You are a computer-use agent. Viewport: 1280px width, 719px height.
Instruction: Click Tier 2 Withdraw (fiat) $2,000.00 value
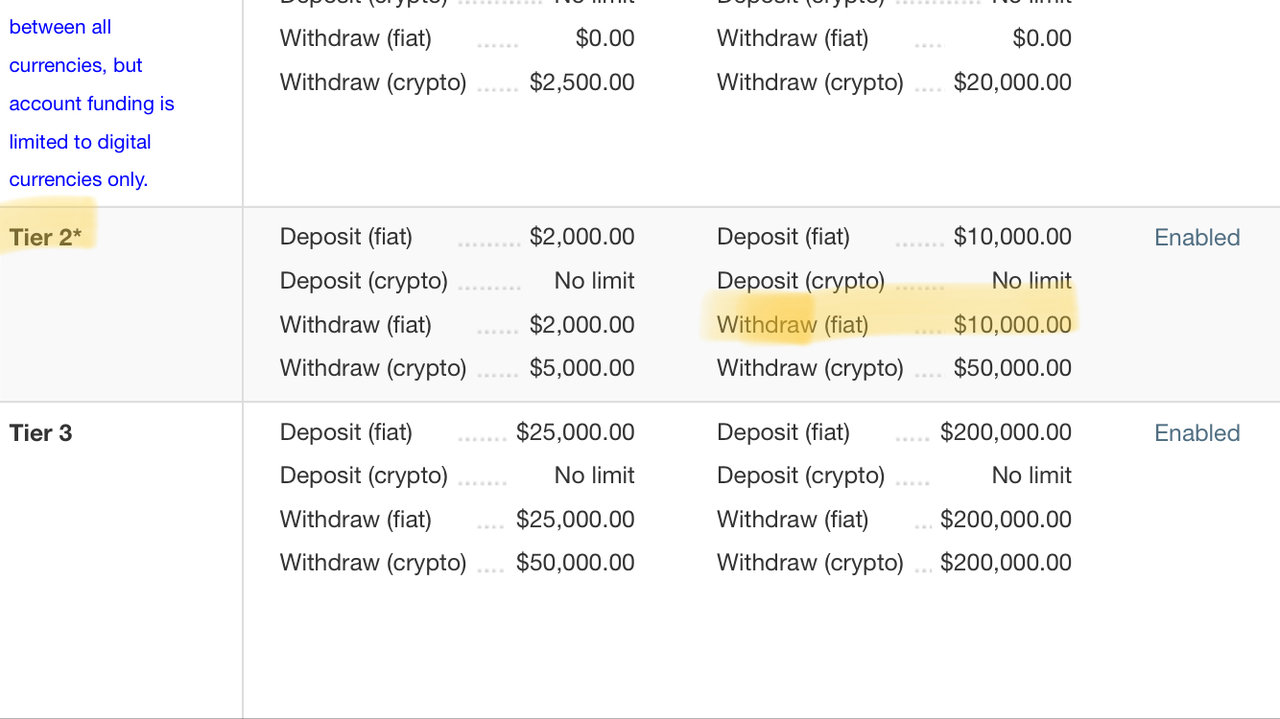[582, 325]
